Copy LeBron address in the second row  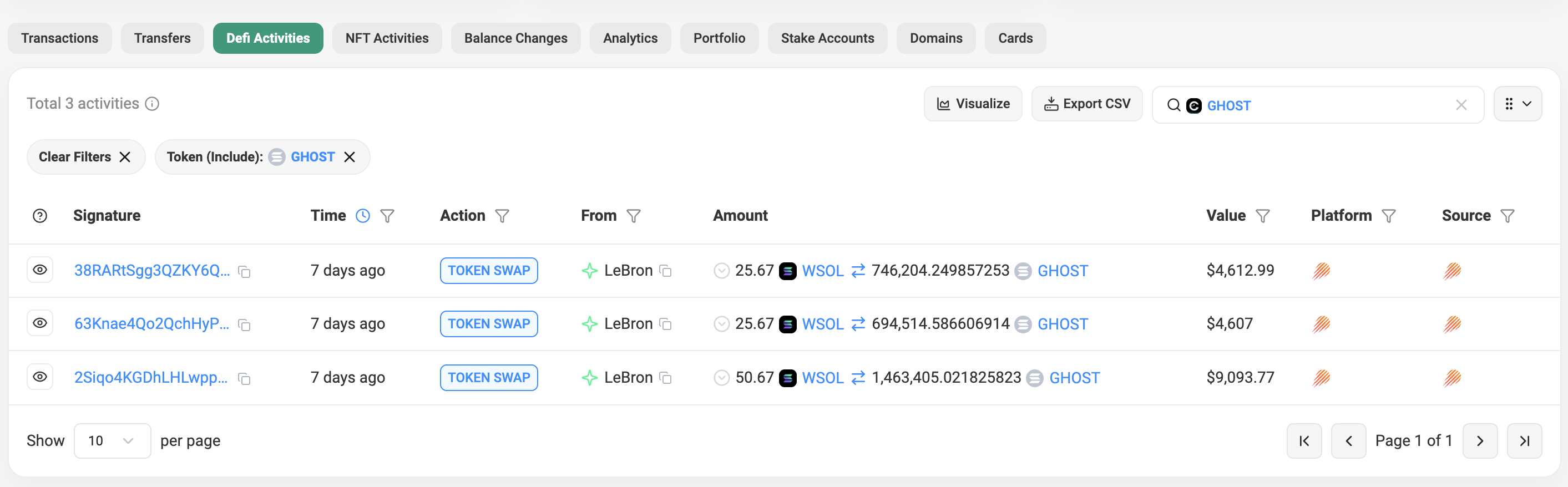tap(666, 324)
